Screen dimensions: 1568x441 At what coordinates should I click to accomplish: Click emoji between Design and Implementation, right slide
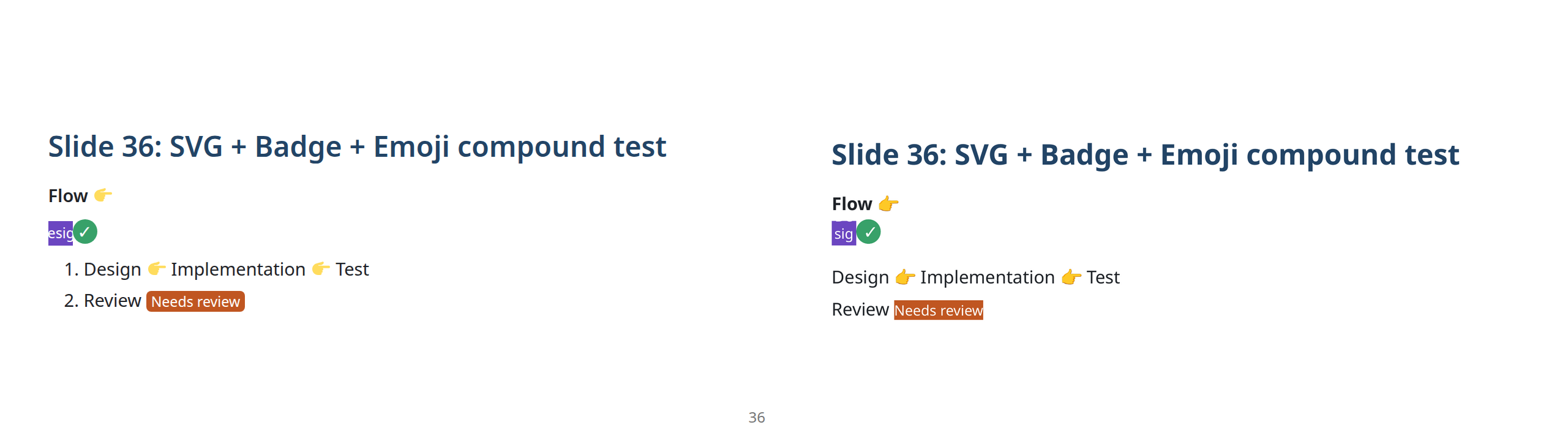904,277
